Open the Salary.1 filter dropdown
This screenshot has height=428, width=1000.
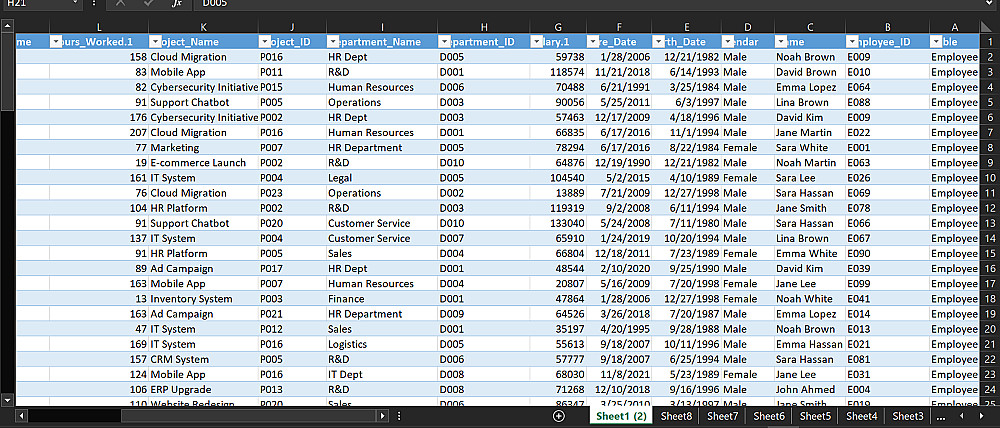[x=537, y=41]
